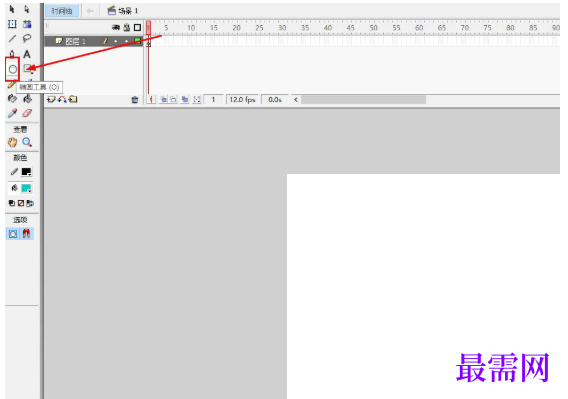This screenshot has height=399, width=568.
Task: Collapse the 时间轴 timeline panel button
Action: click(62, 11)
